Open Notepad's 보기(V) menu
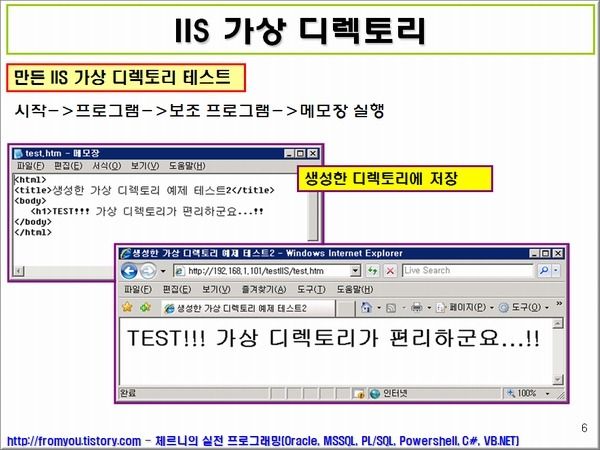This screenshot has height=450, width=600. point(145,166)
